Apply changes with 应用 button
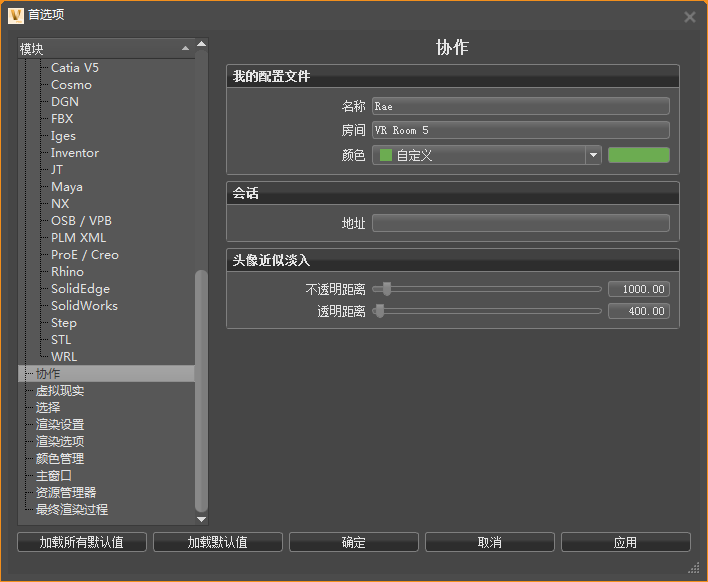 (x=626, y=542)
